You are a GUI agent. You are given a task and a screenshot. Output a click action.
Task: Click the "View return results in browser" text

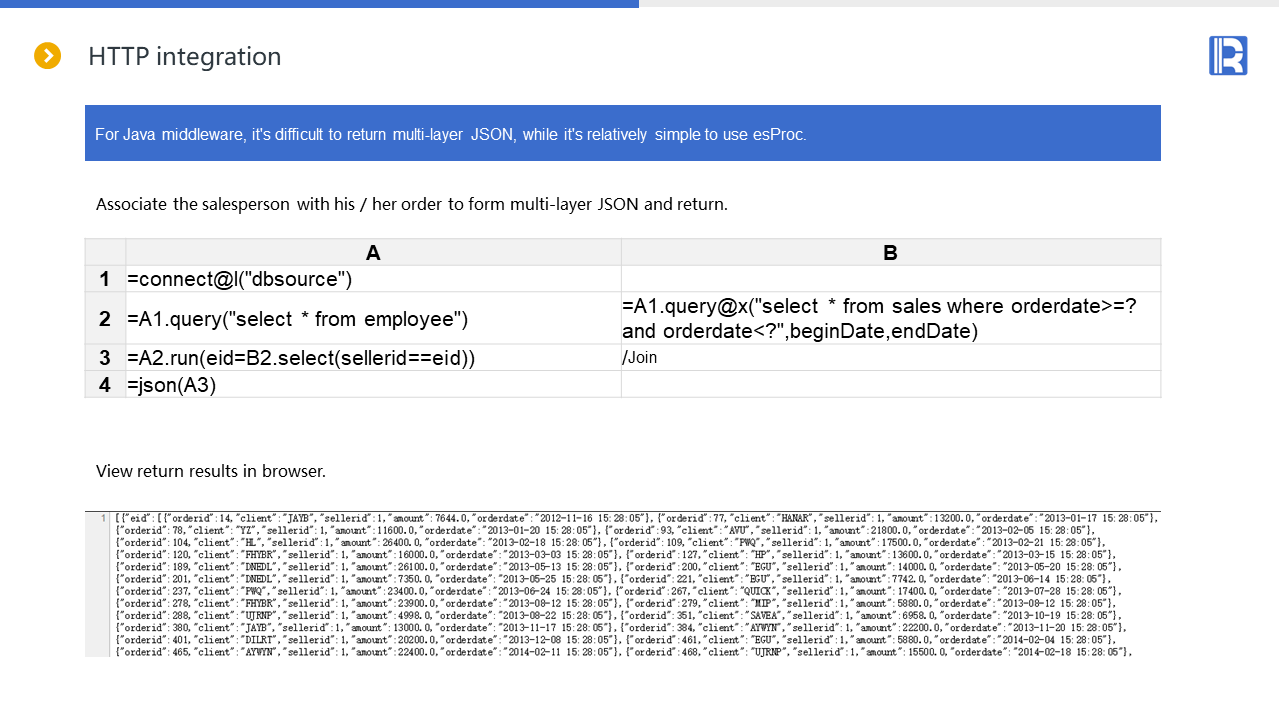click(211, 470)
